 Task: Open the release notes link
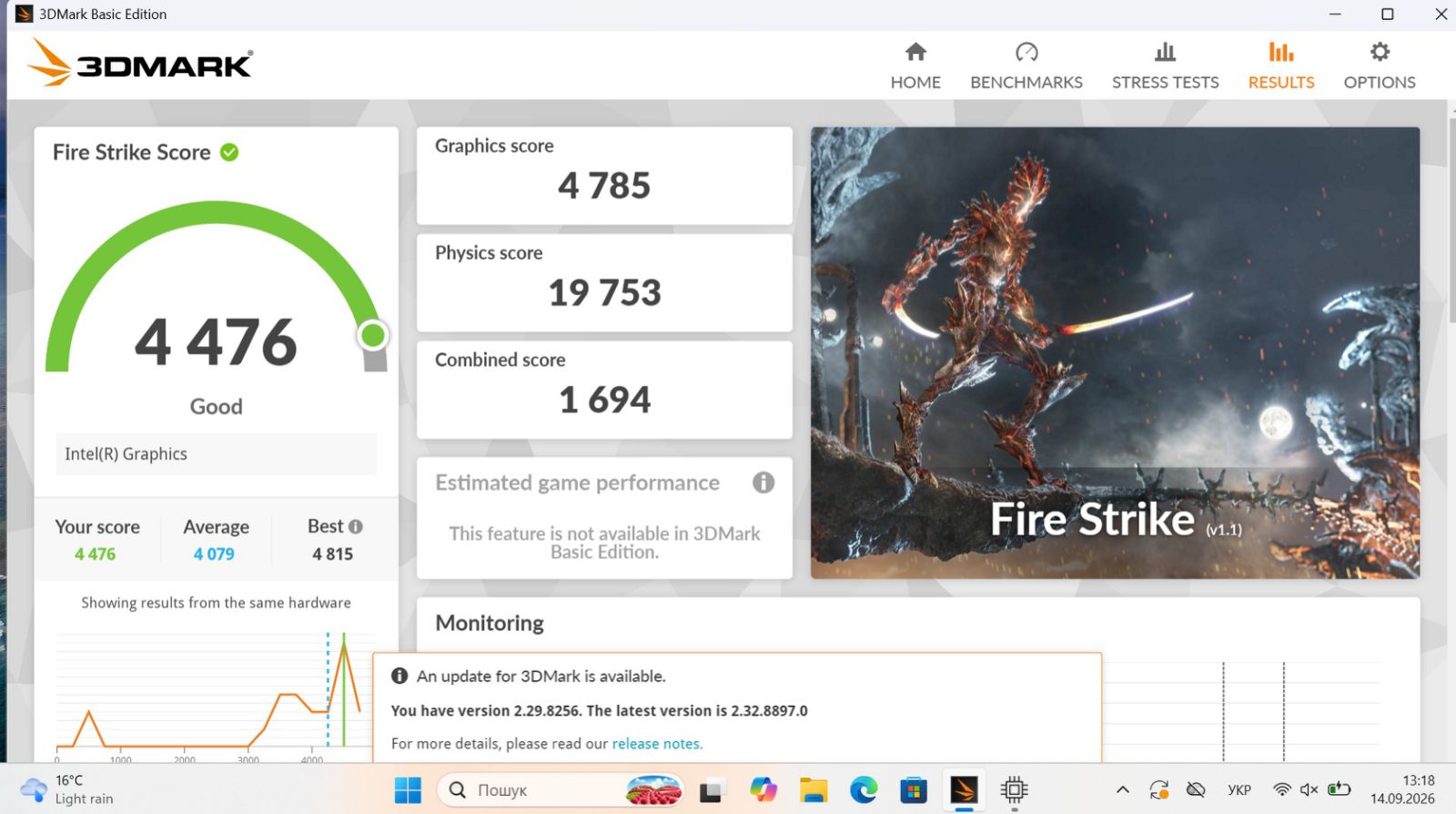click(657, 744)
